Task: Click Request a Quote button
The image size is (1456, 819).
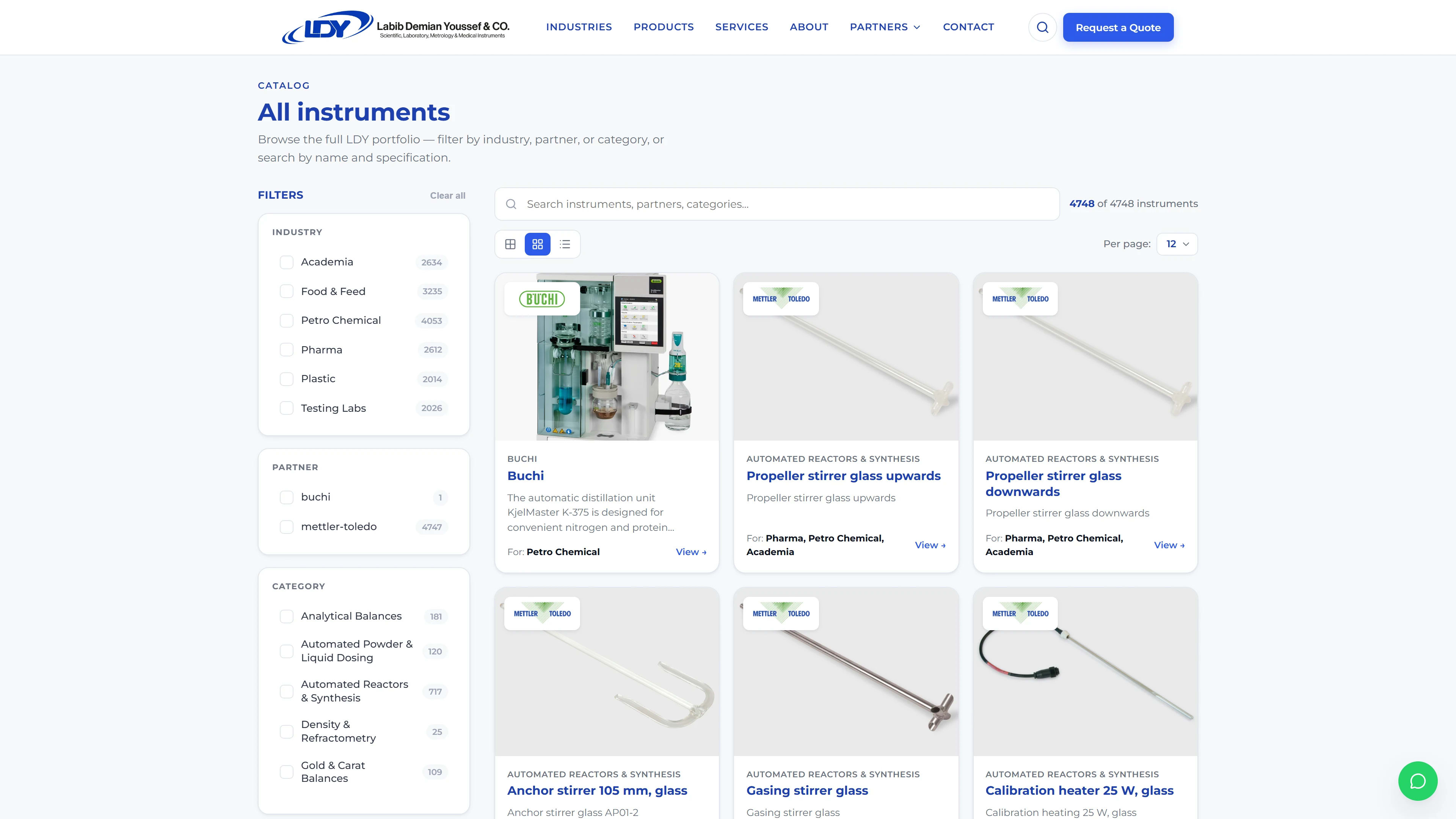Action: (x=1118, y=27)
